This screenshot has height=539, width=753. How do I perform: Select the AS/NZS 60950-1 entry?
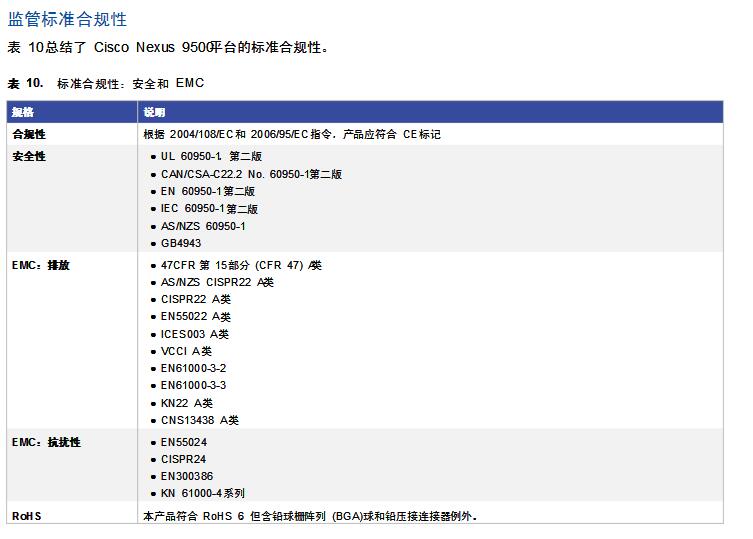203,226
